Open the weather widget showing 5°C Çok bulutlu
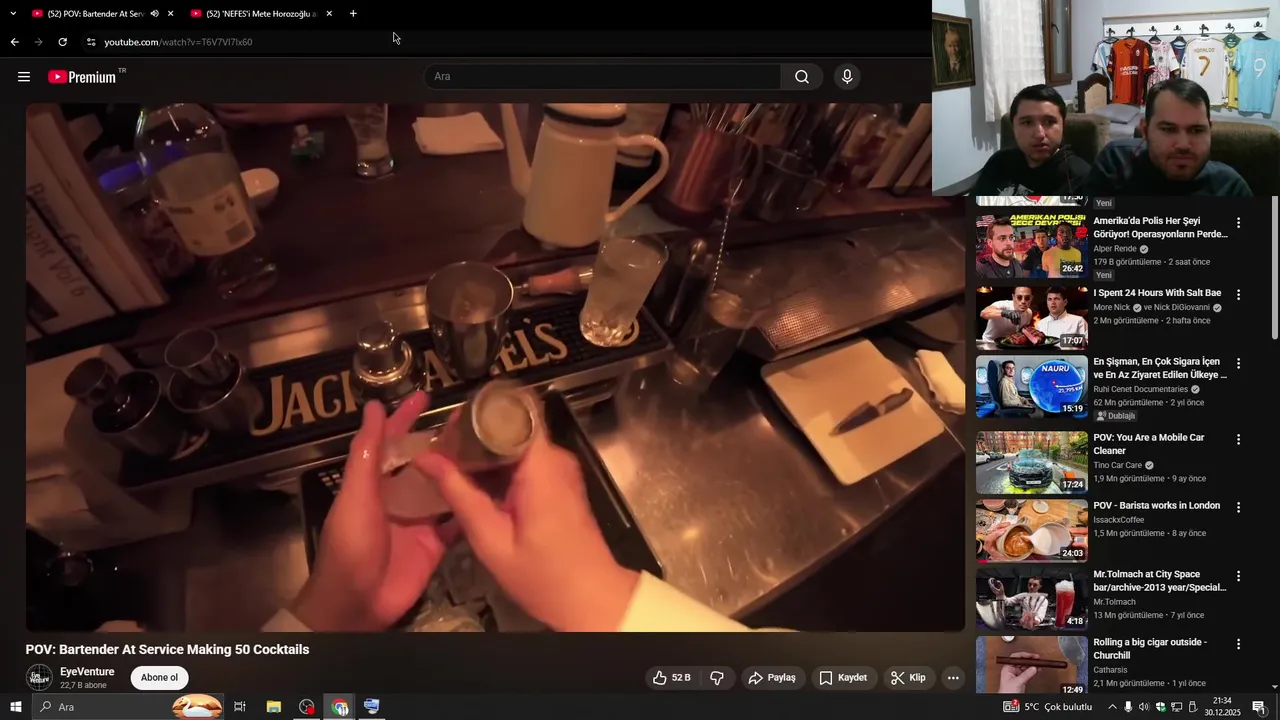 [x=1047, y=707]
